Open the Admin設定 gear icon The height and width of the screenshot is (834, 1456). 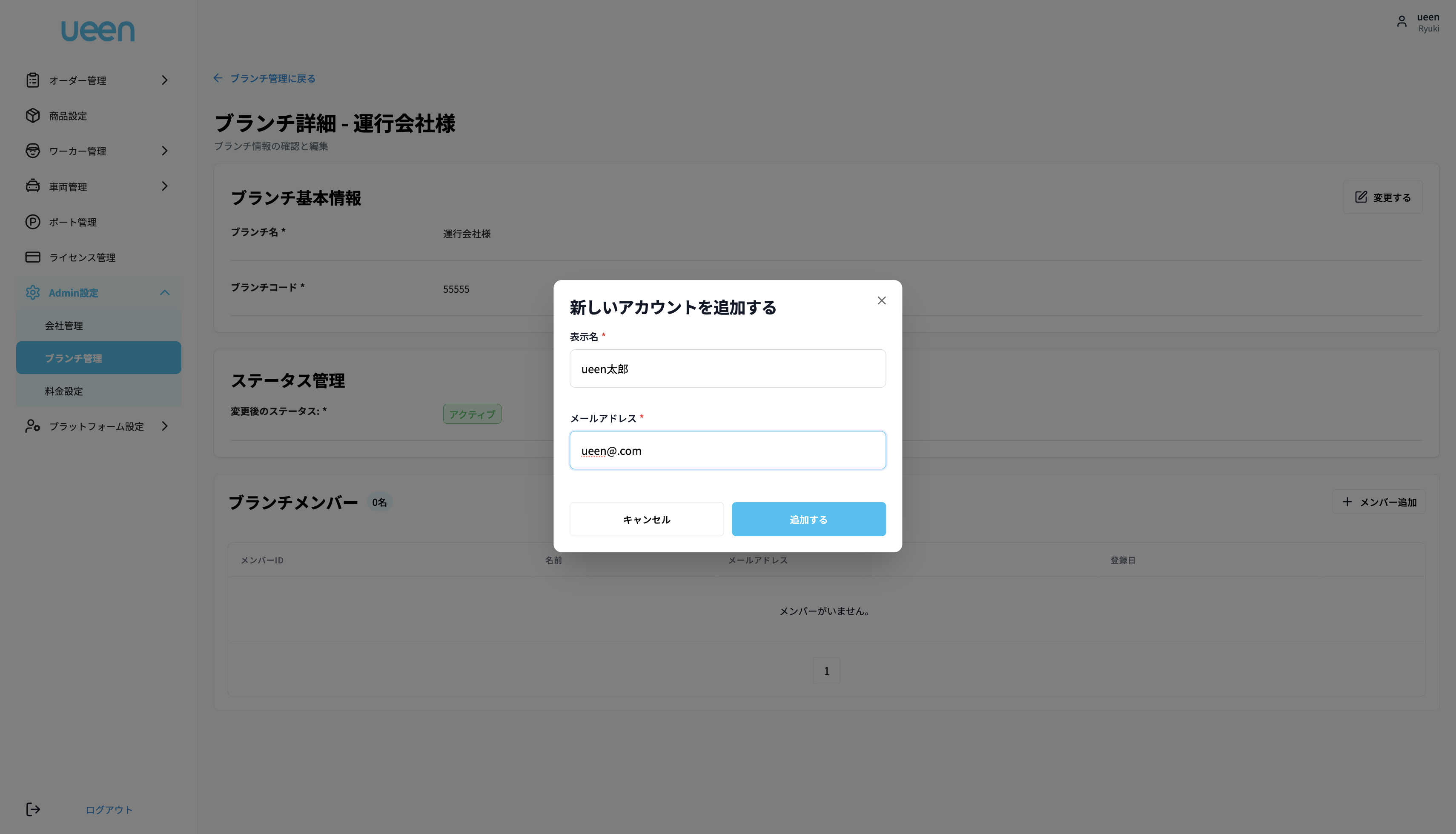pyautogui.click(x=33, y=292)
